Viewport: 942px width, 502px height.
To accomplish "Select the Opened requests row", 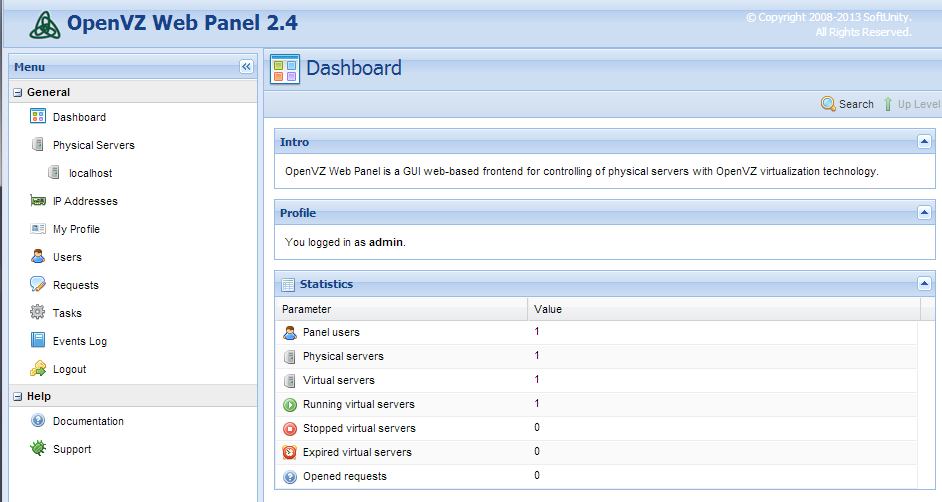I will [x=596, y=476].
